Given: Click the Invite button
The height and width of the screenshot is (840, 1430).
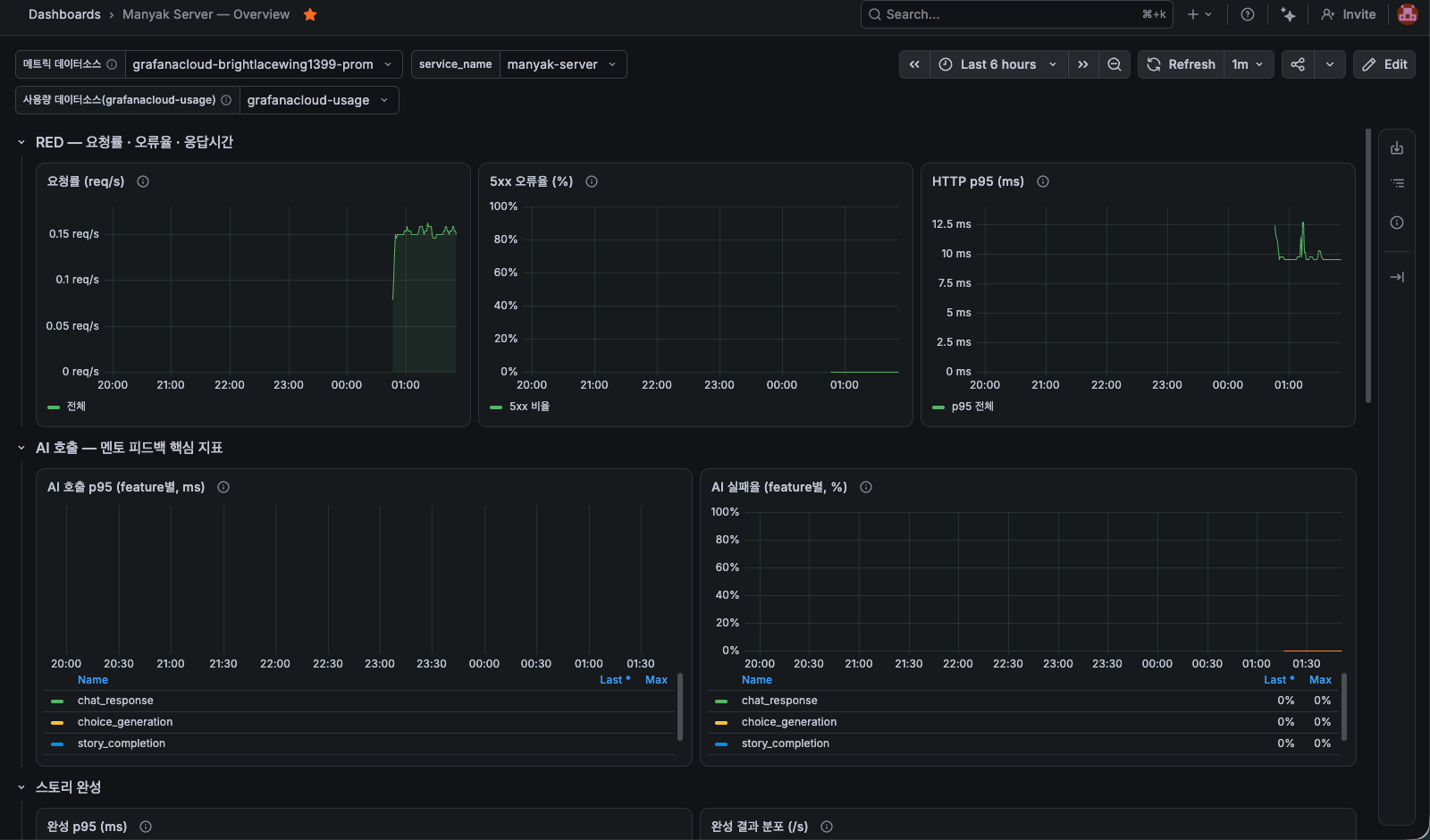Looking at the screenshot, I should (1349, 14).
